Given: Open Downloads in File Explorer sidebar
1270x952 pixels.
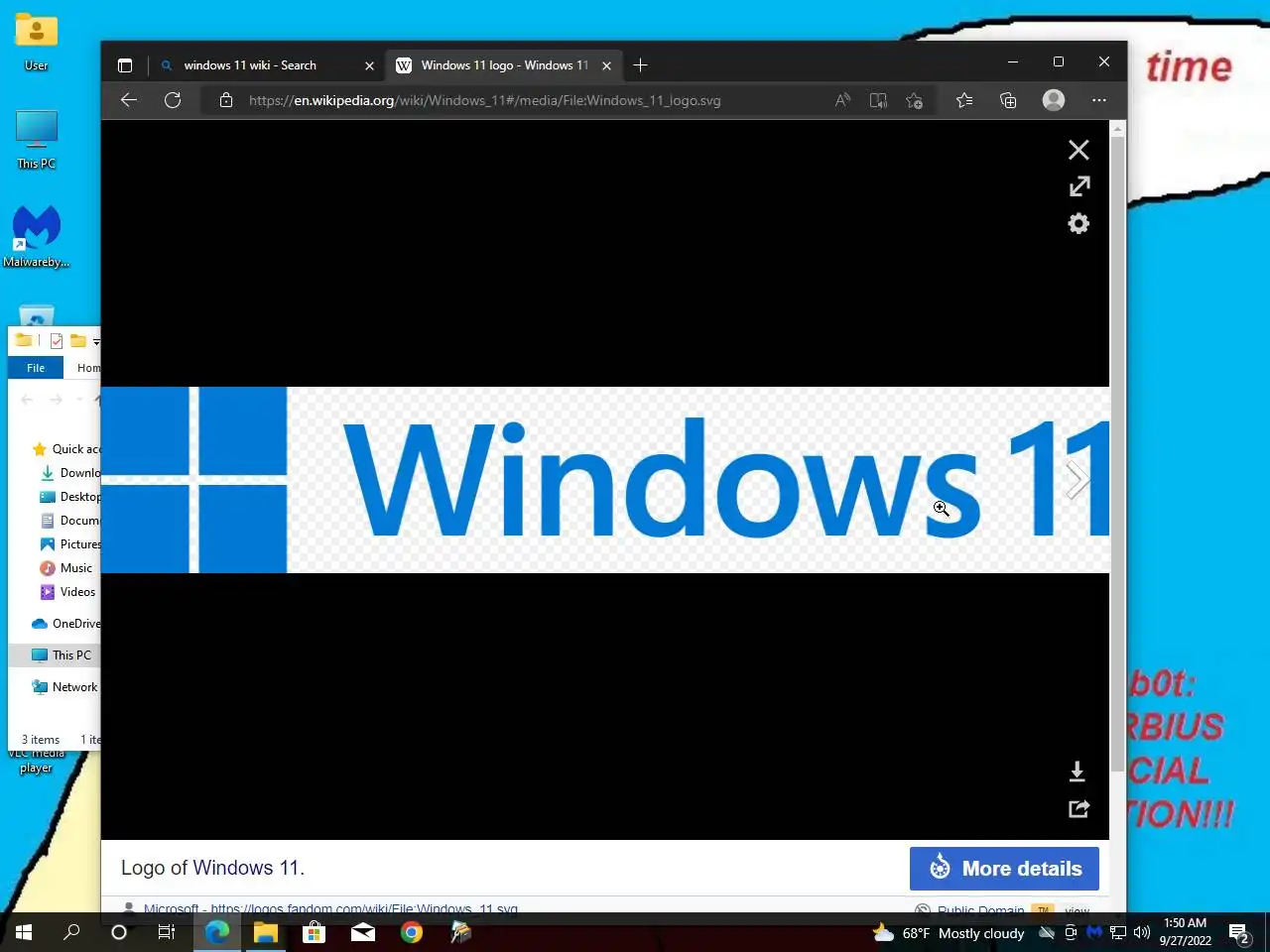Looking at the screenshot, I should click(x=69, y=473).
